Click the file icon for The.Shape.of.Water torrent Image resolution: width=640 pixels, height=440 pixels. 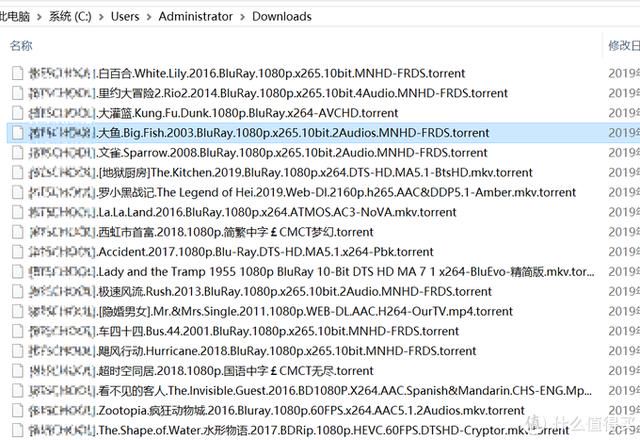[x=17, y=430]
